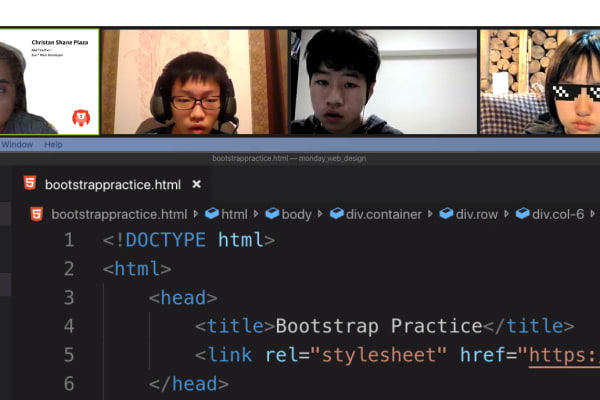Click the html element cube icon in breadcrumbs
Viewport: 600px width, 400px height.
tap(212, 213)
